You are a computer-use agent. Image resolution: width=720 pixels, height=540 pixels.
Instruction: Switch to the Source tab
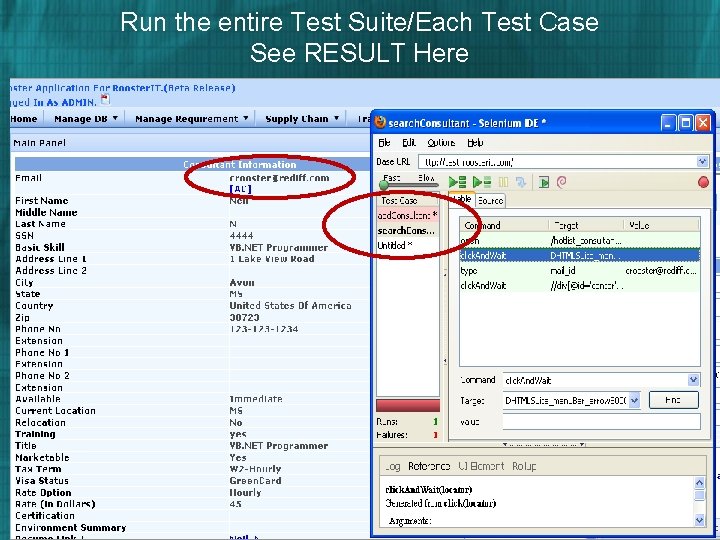coord(490,201)
